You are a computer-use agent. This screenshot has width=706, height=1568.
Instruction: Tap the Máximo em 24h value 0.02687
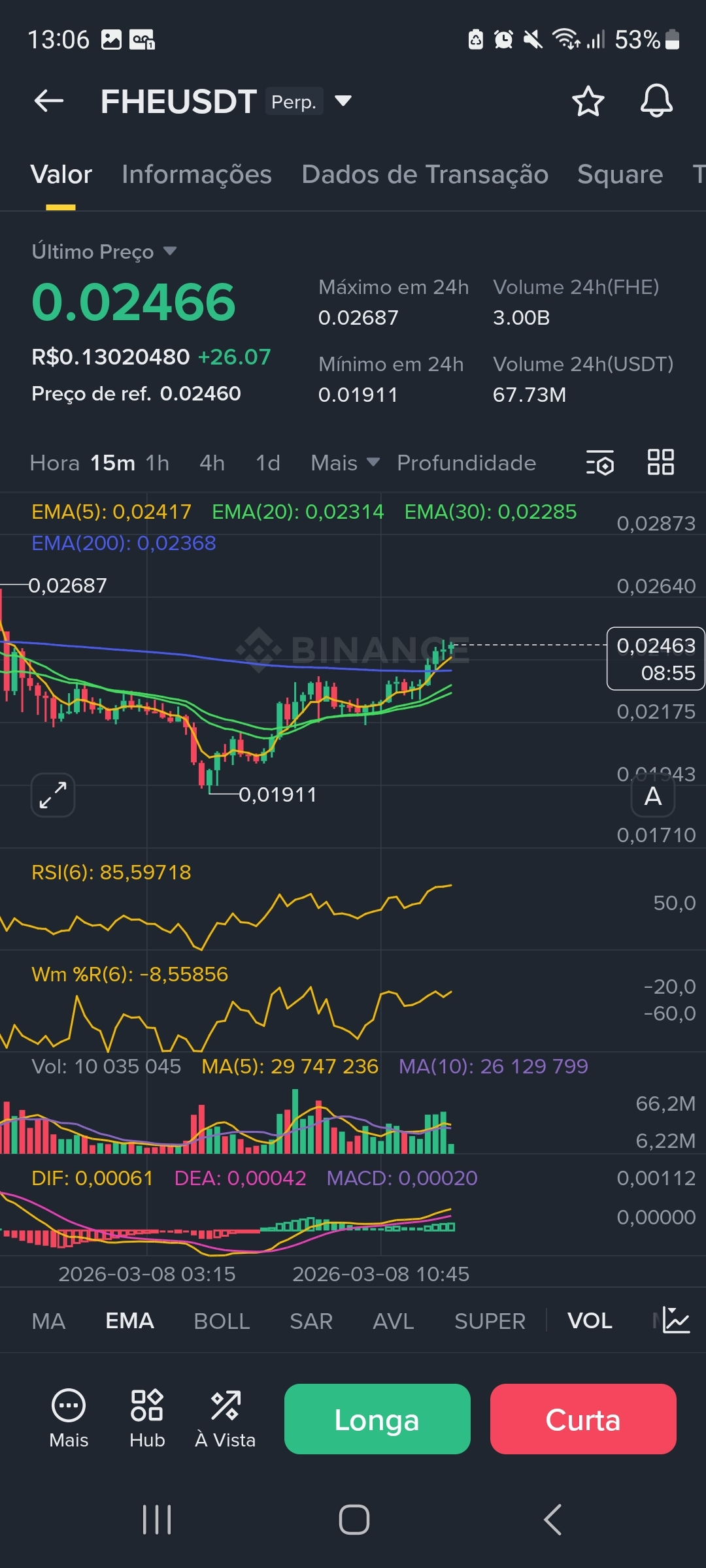[358, 318]
